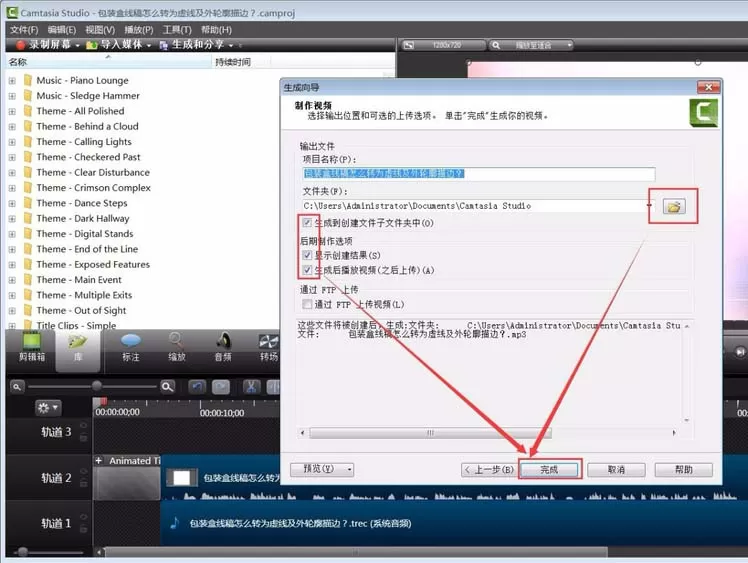Click the produce and share icon
Viewport: 748px width, 563px height.
coord(164,45)
